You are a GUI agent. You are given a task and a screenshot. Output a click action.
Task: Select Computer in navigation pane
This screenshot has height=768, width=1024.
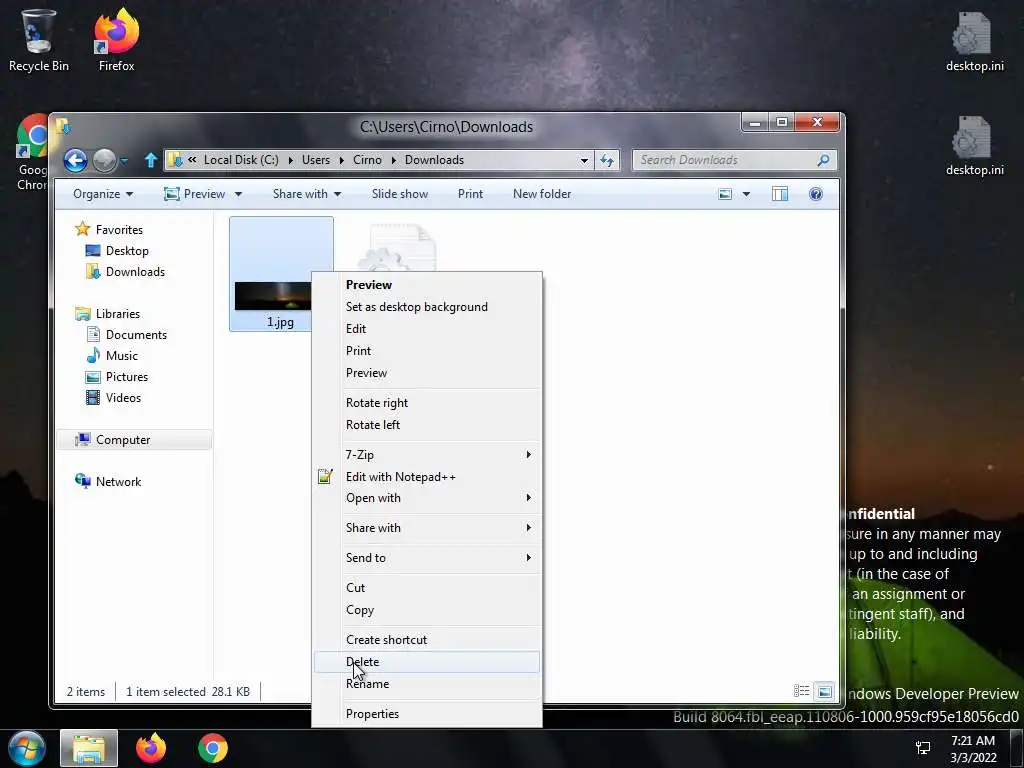(135, 440)
